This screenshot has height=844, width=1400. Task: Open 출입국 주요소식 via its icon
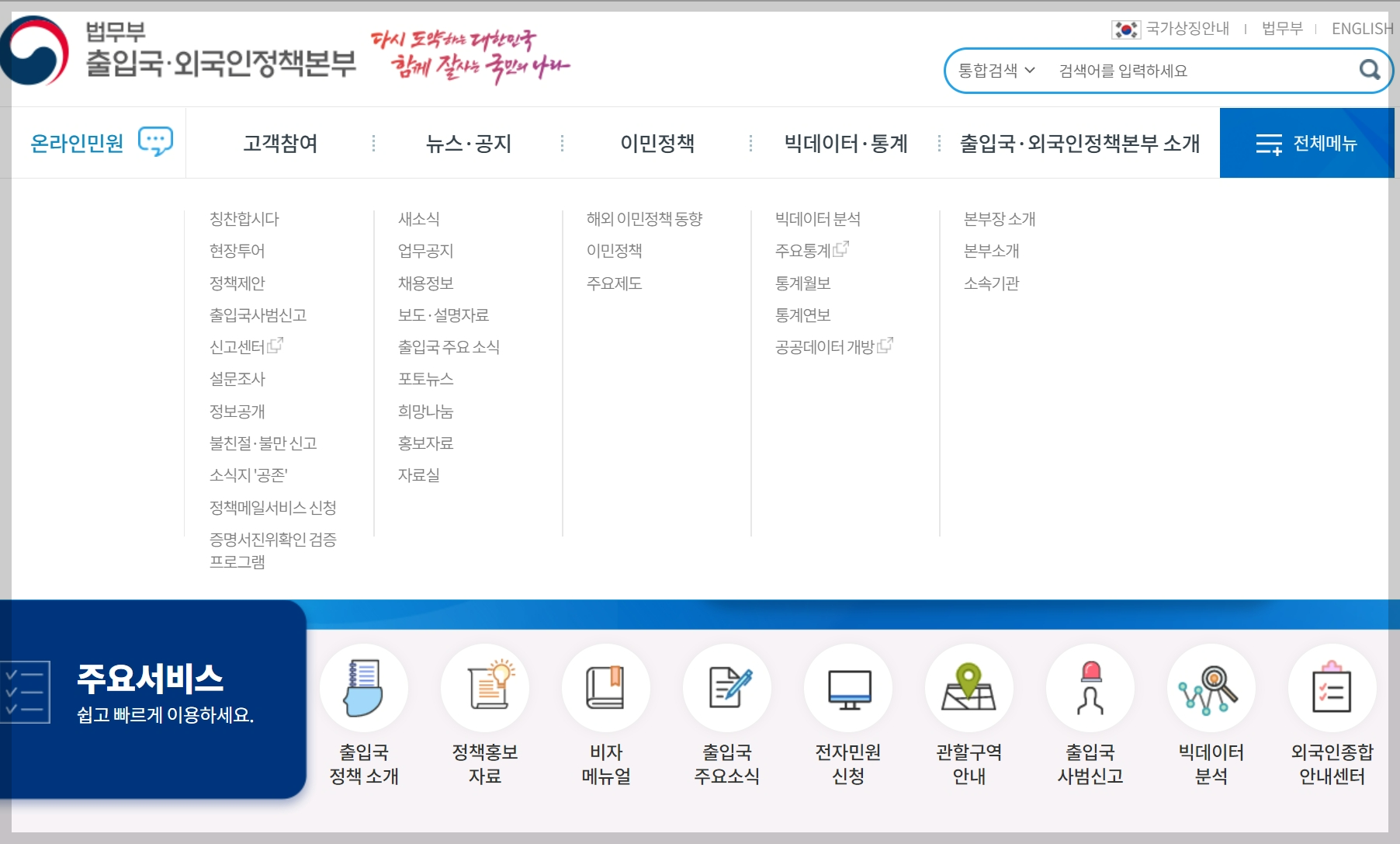coord(727,688)
